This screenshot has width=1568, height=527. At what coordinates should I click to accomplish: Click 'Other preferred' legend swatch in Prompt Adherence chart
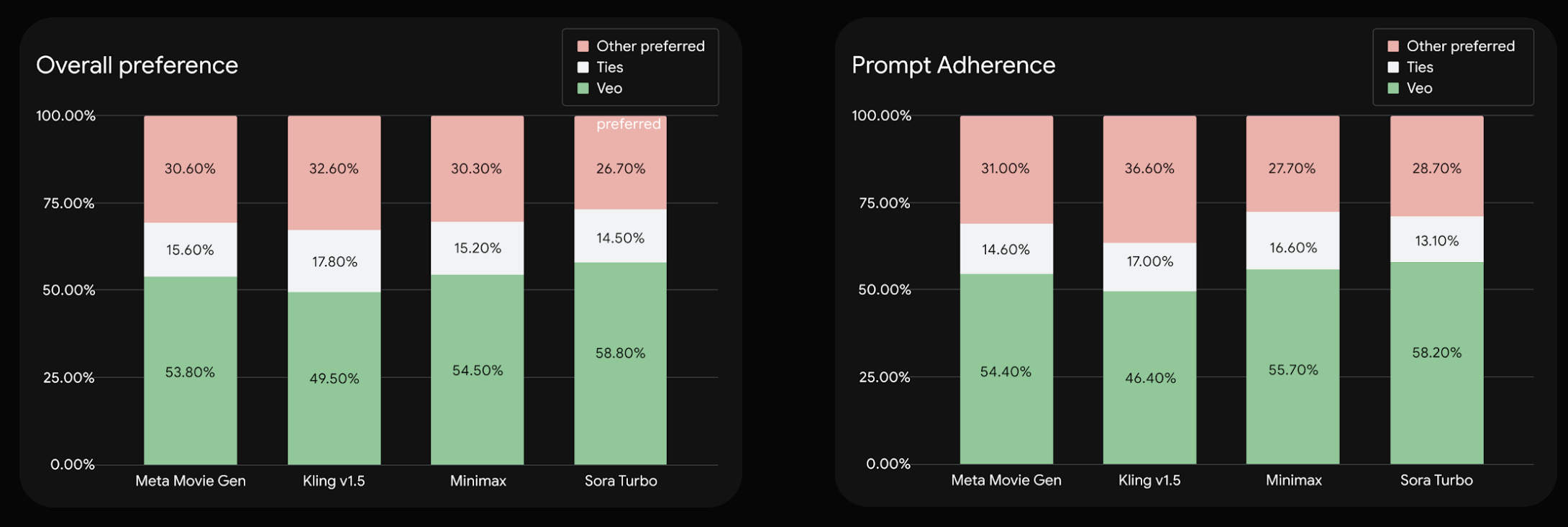[x=1393, y=46]
